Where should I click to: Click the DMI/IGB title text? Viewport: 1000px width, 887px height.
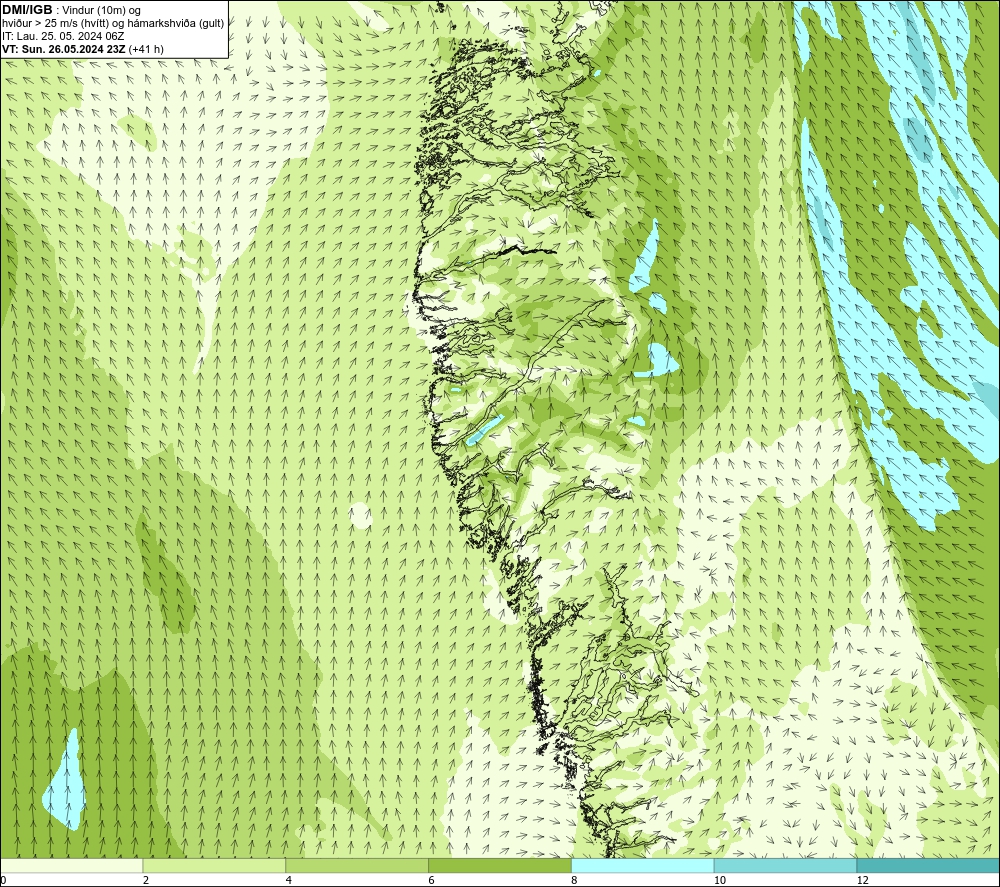tap(27, 10)
